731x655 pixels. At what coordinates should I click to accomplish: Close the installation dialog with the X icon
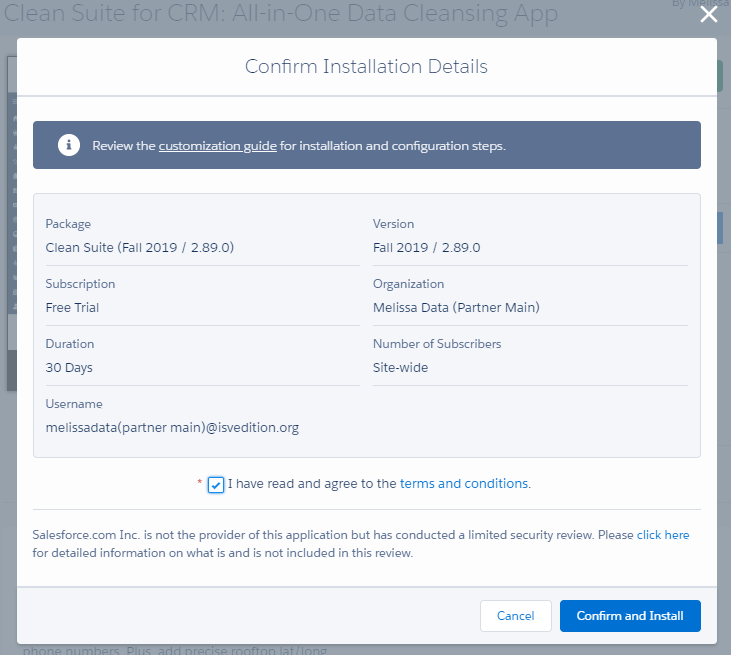tap(708, 14)
